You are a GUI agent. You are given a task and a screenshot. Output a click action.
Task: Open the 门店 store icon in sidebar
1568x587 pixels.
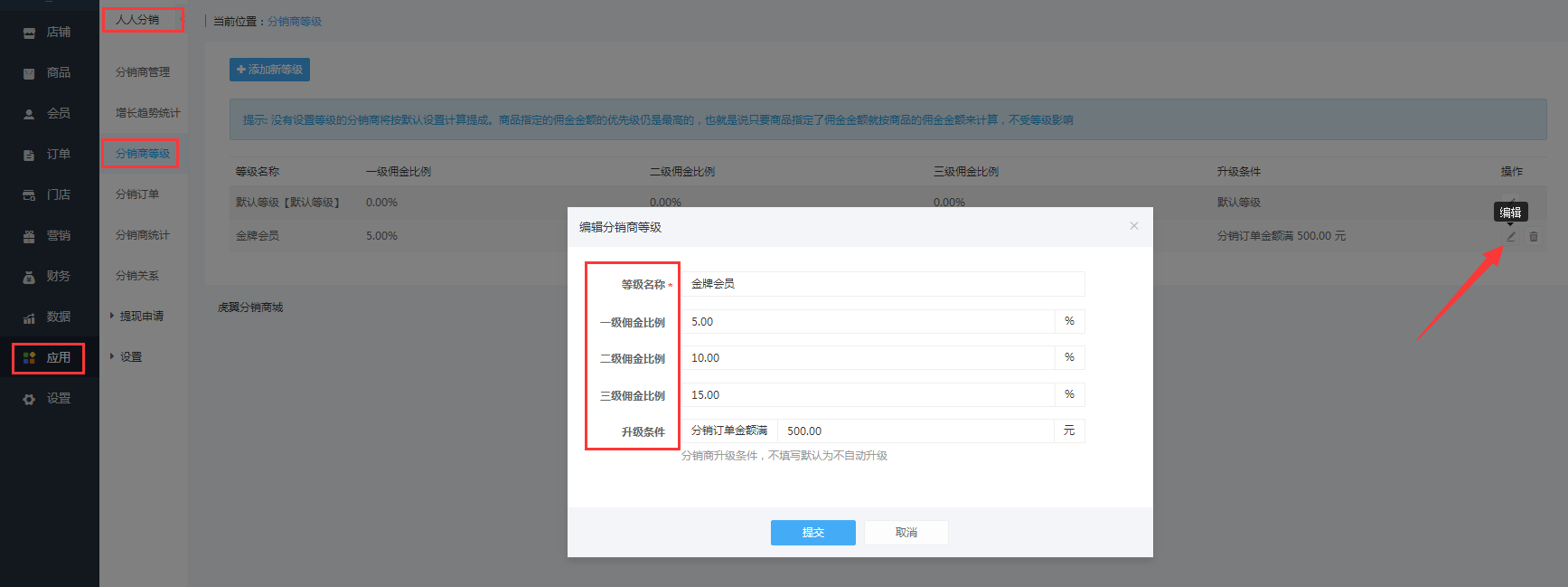(29, 195)
